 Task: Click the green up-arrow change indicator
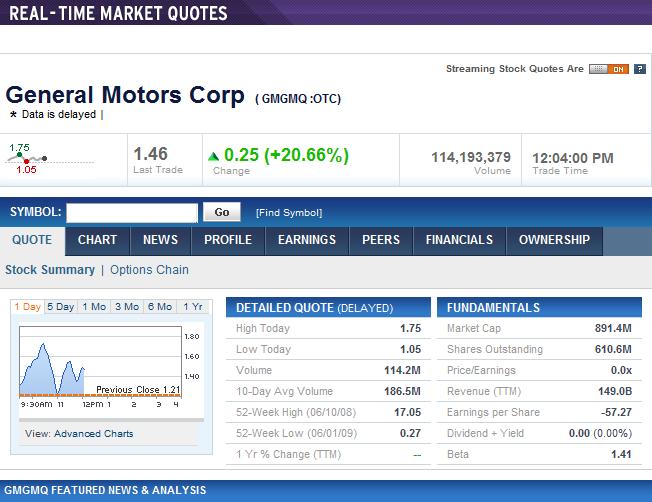pos(213,156)
